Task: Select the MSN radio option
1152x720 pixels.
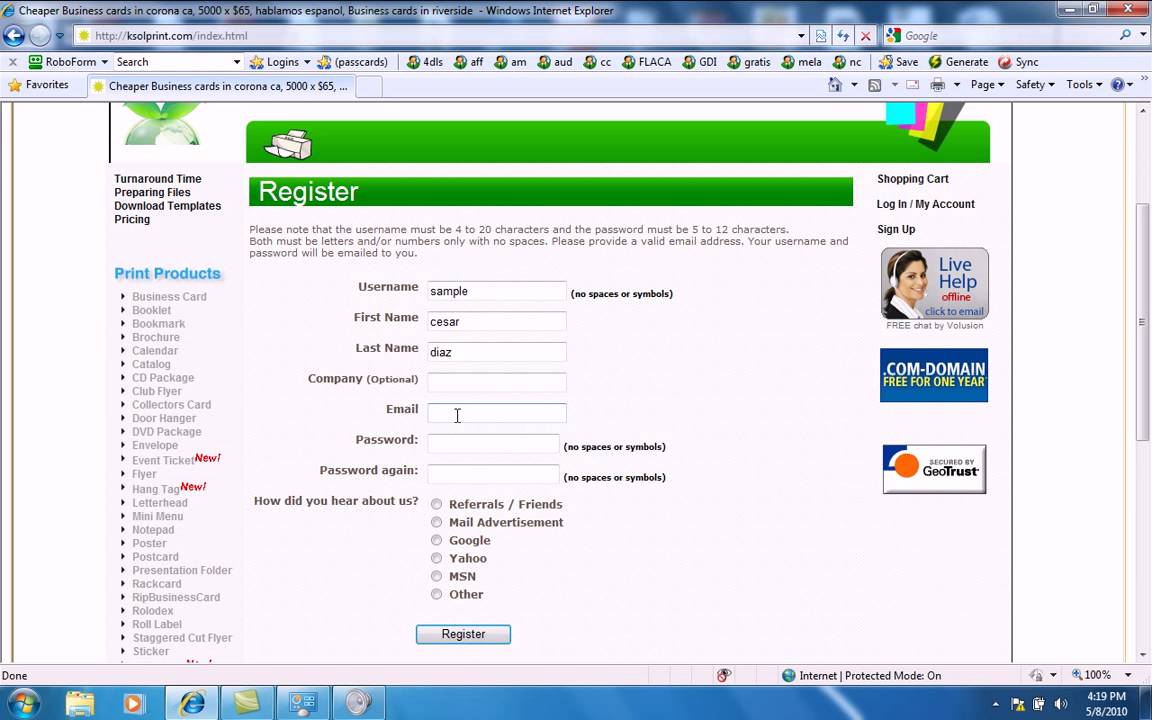Action: tap(436, 576)
